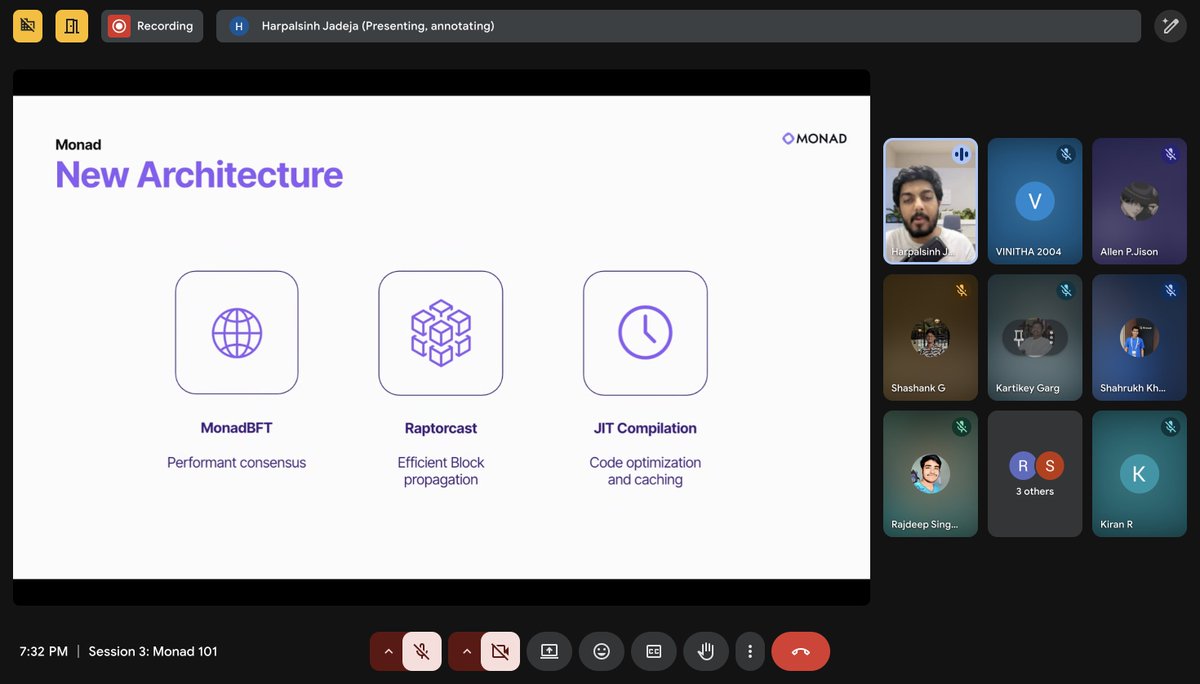
Task: Click the "Code optimization and caching" text
Action: pyautogui.click(x=645, y=471)
